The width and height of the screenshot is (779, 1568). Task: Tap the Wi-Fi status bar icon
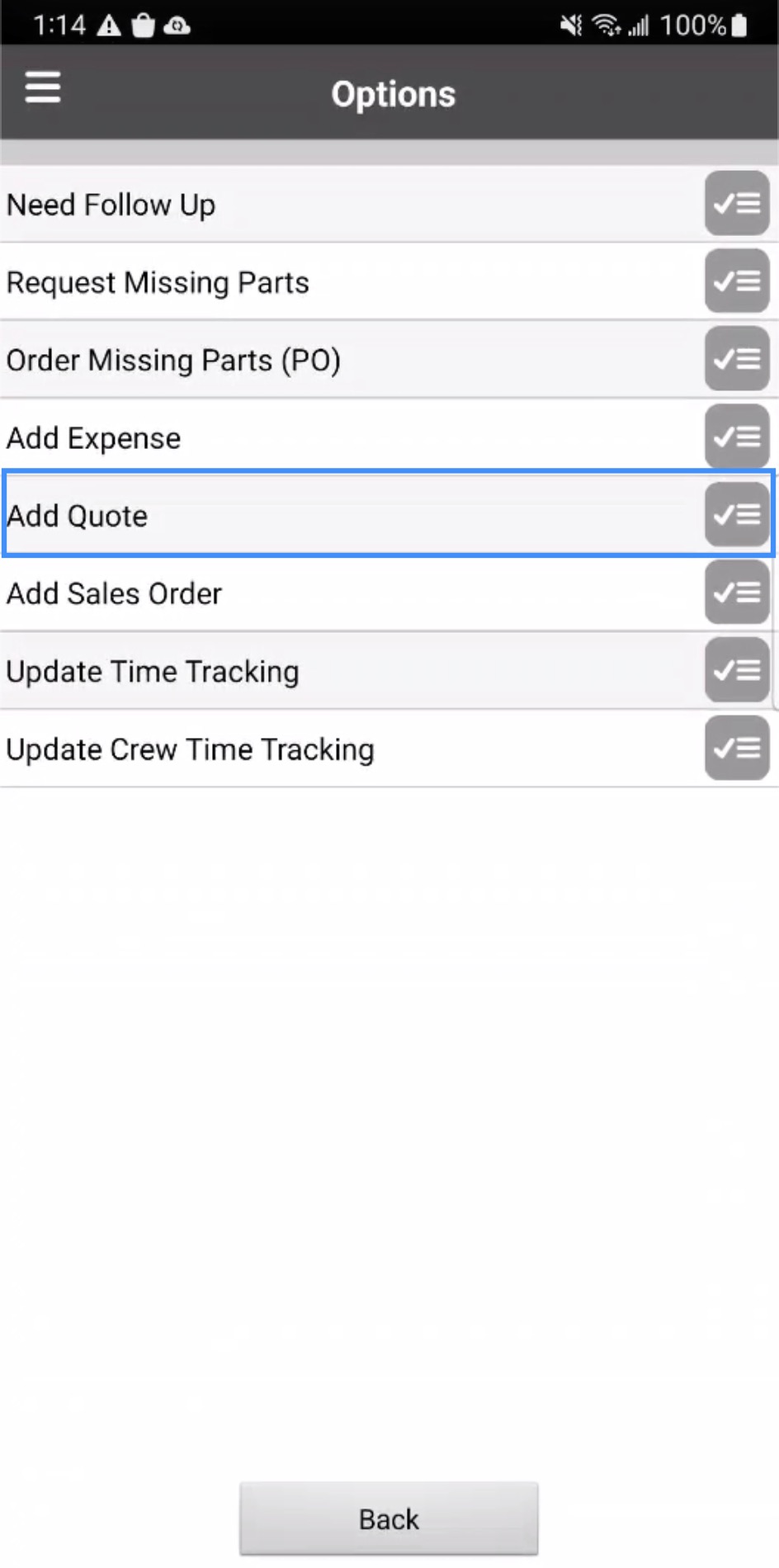607,26
